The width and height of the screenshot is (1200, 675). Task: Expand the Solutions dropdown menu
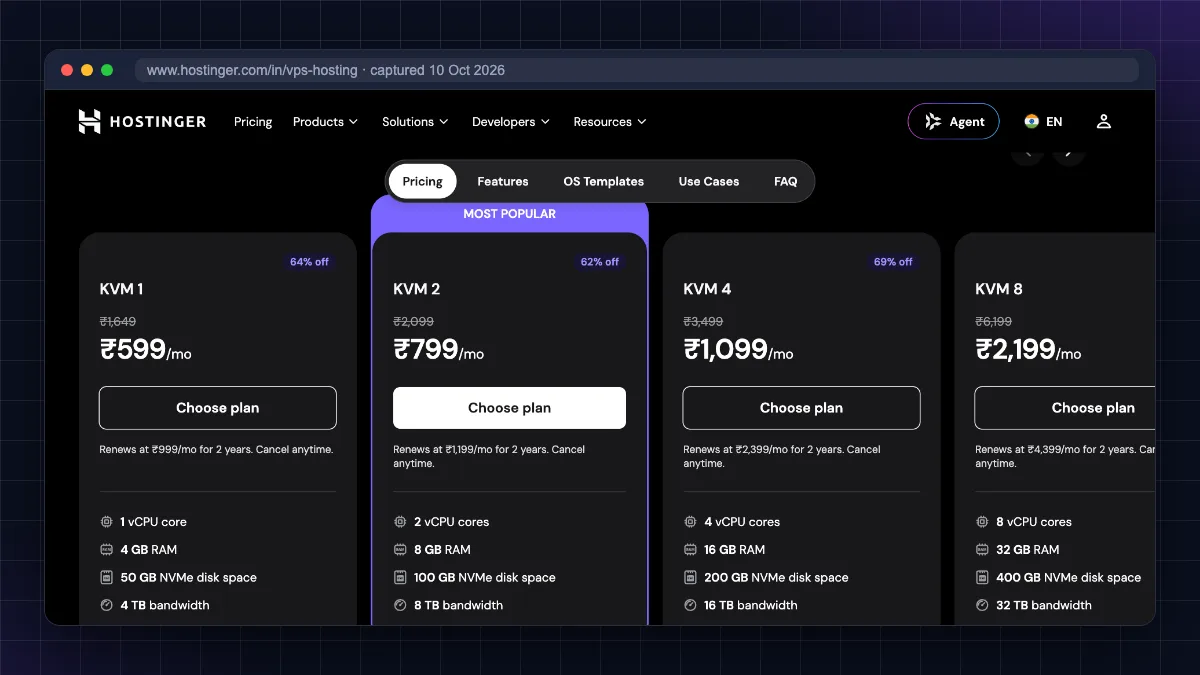tap(415, 122)
